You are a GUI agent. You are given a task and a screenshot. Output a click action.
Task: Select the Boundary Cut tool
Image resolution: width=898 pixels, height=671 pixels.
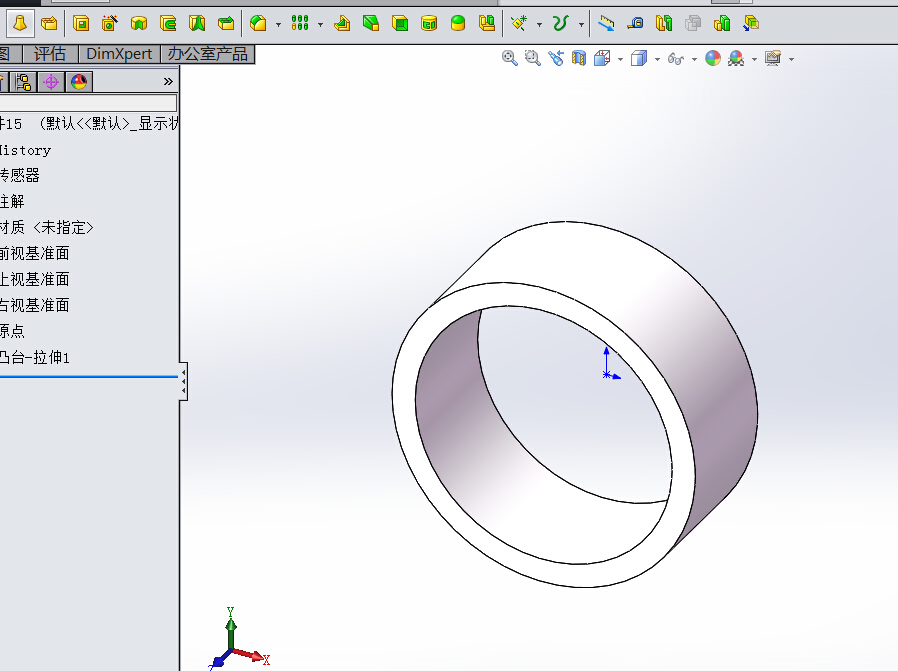(226, 23)
